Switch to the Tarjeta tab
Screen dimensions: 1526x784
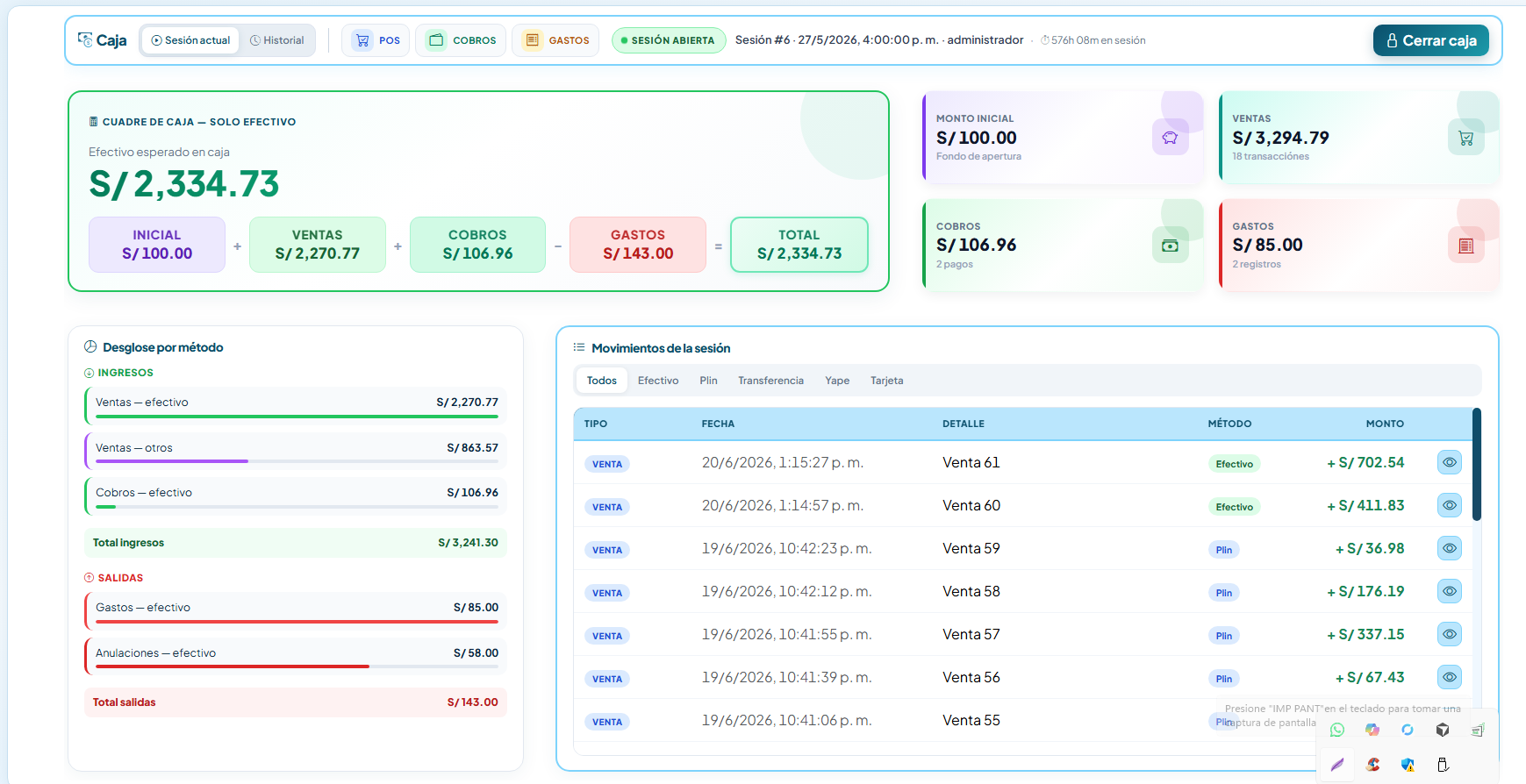tap(886, 381)
